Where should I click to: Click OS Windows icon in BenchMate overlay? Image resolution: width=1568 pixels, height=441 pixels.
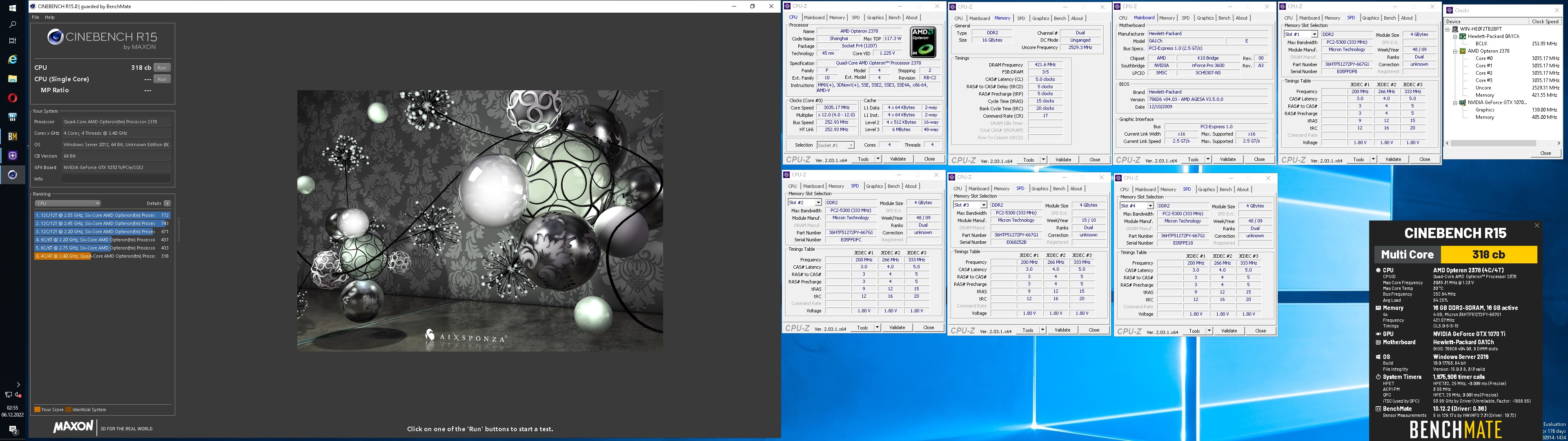(1378, 357)
